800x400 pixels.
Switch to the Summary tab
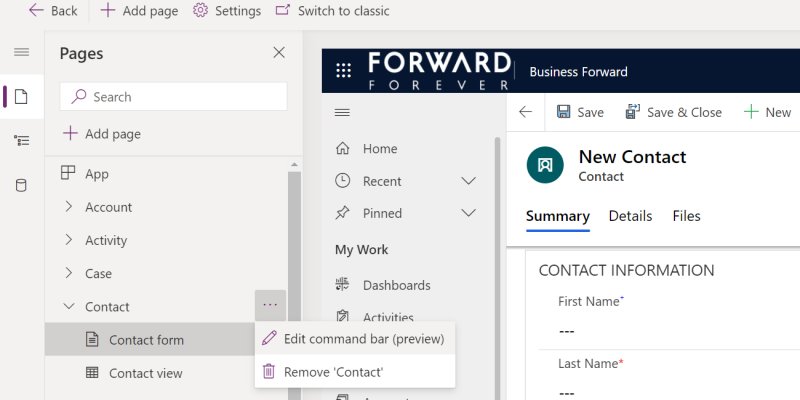pos(558,216)
